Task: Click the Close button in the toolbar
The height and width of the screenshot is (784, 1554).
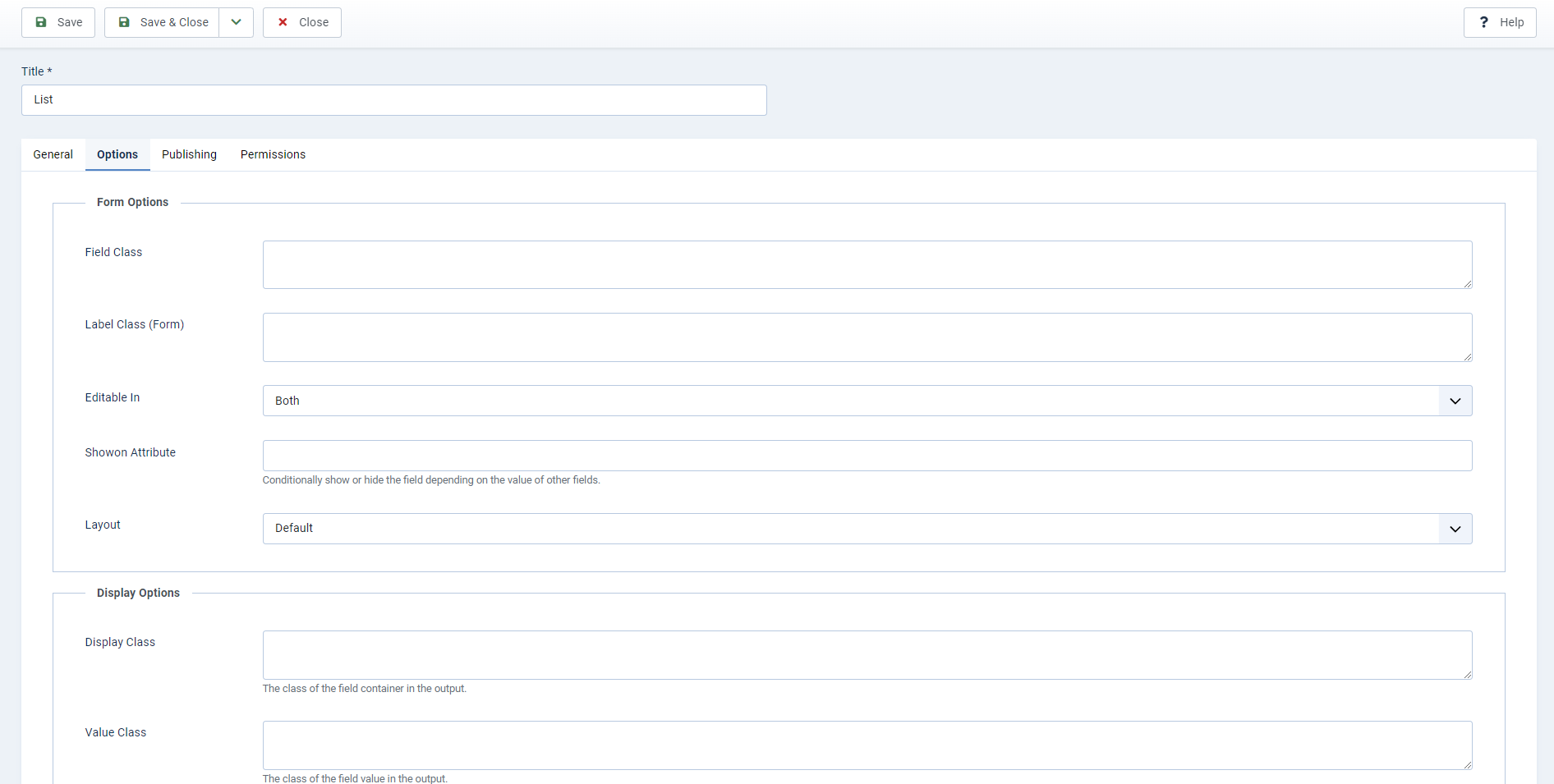Action: coord(302,22)
